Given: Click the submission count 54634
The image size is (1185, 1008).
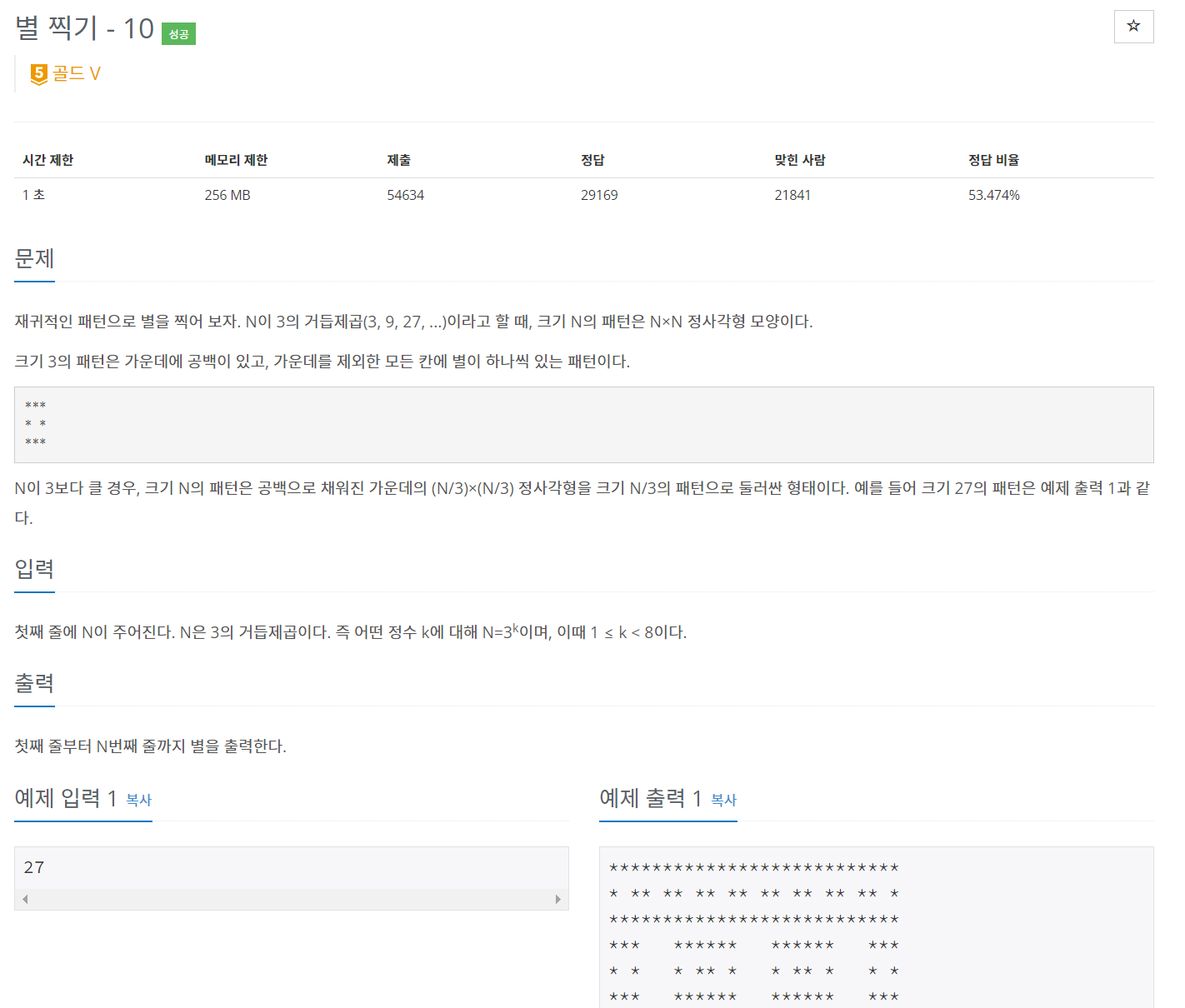Looking at the screenshot, I should tap(406, 195).
